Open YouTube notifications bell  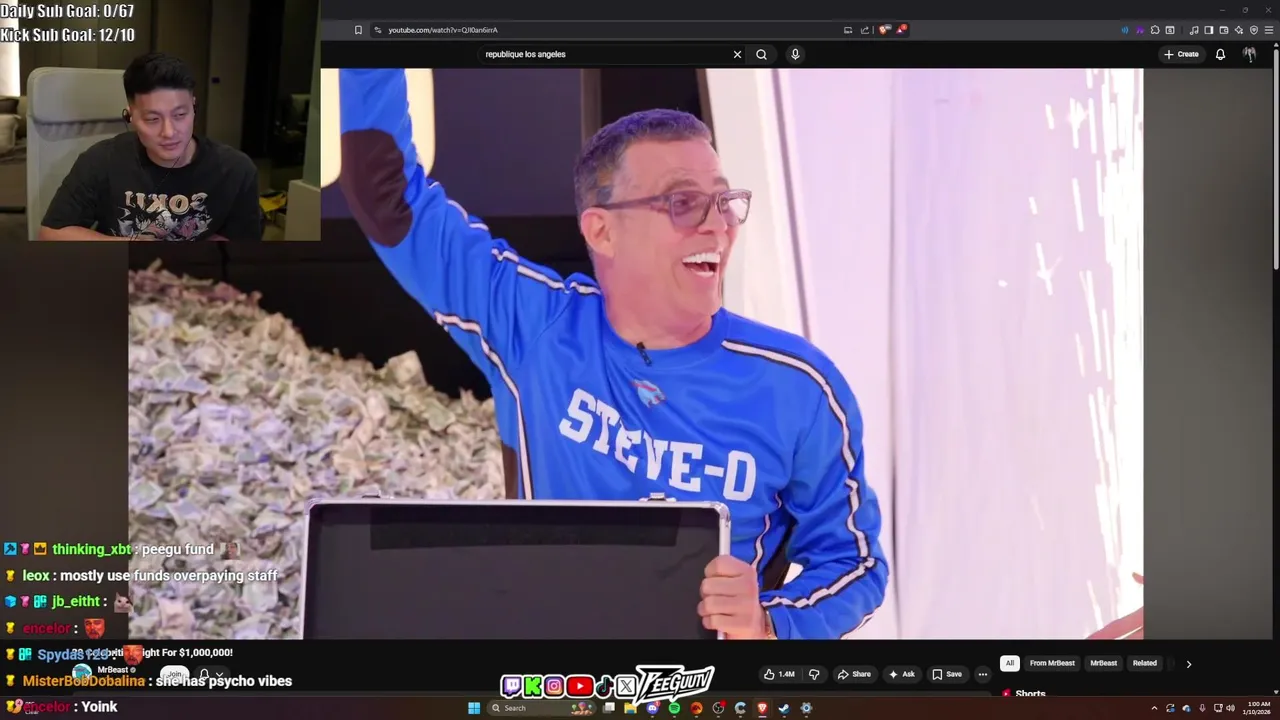(x=1220, y=54)
